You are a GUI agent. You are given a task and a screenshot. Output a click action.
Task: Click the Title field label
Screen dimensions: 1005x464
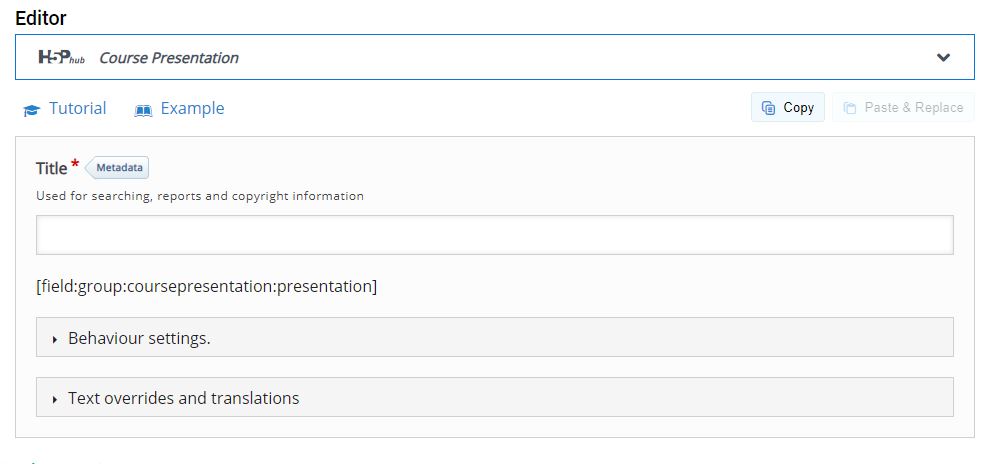51,169
